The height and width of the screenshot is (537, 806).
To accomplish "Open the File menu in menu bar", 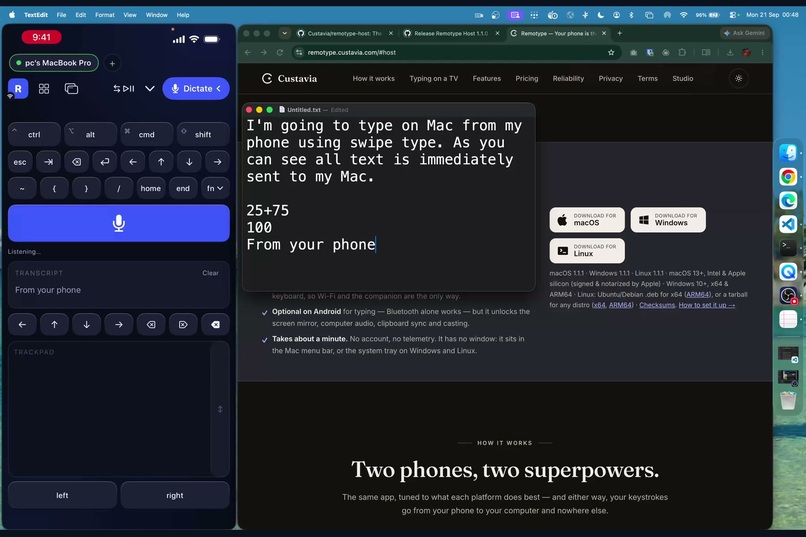I will click(61, 15).
